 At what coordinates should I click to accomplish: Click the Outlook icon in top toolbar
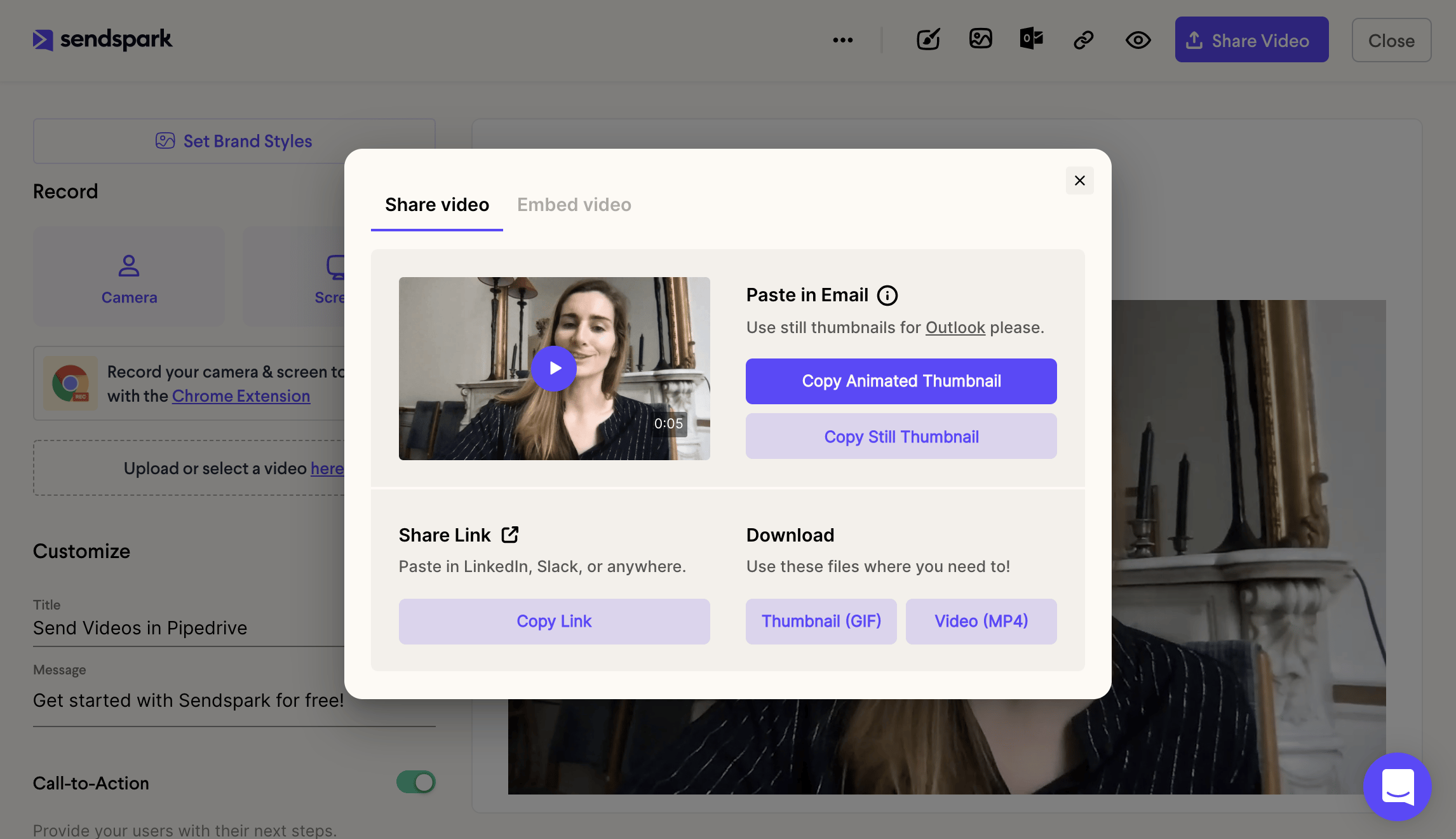pyautogui.click(x=1032, y=39)
